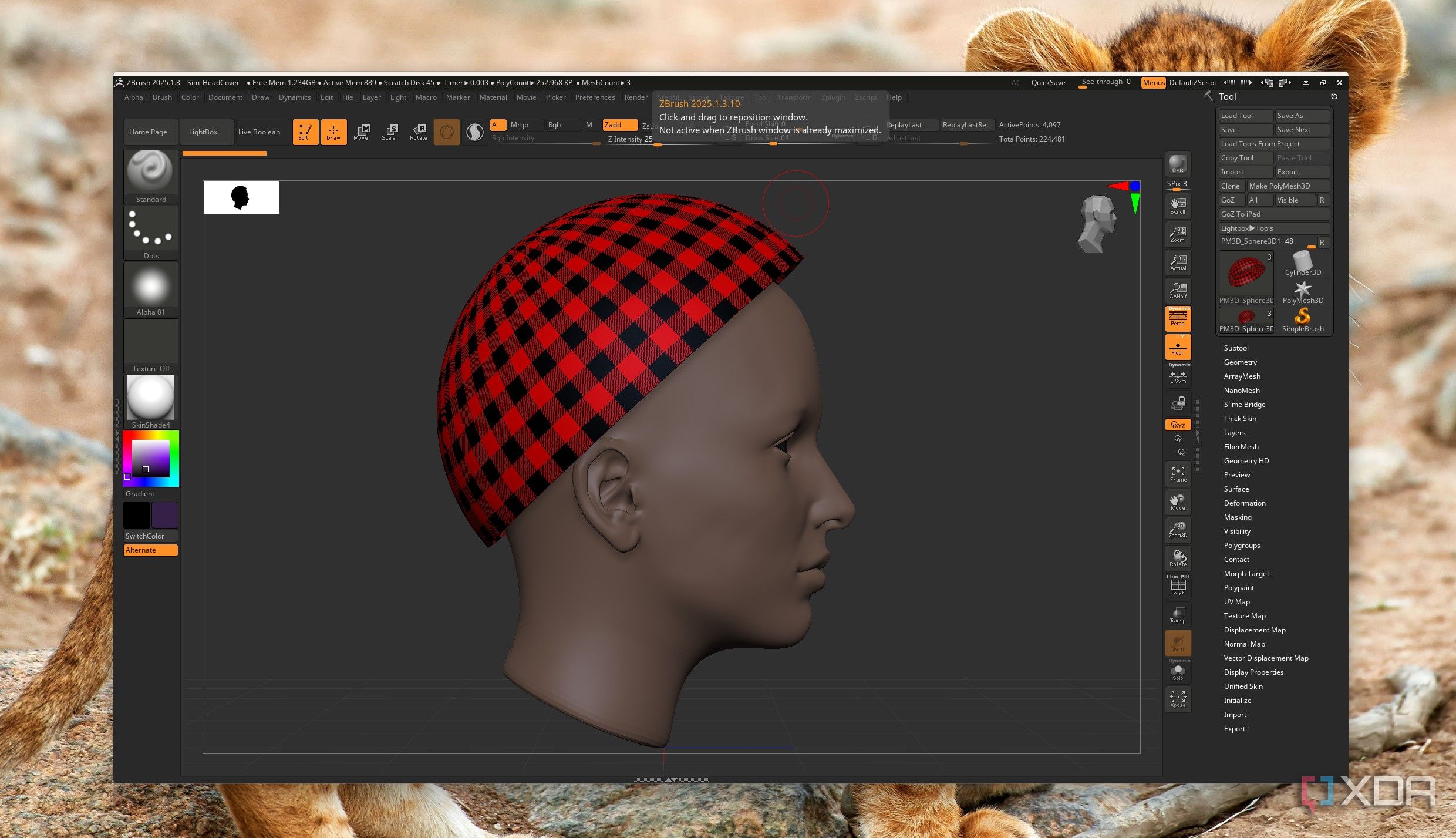
Task: Expand the Geometry section
Action: point(1240,362)
